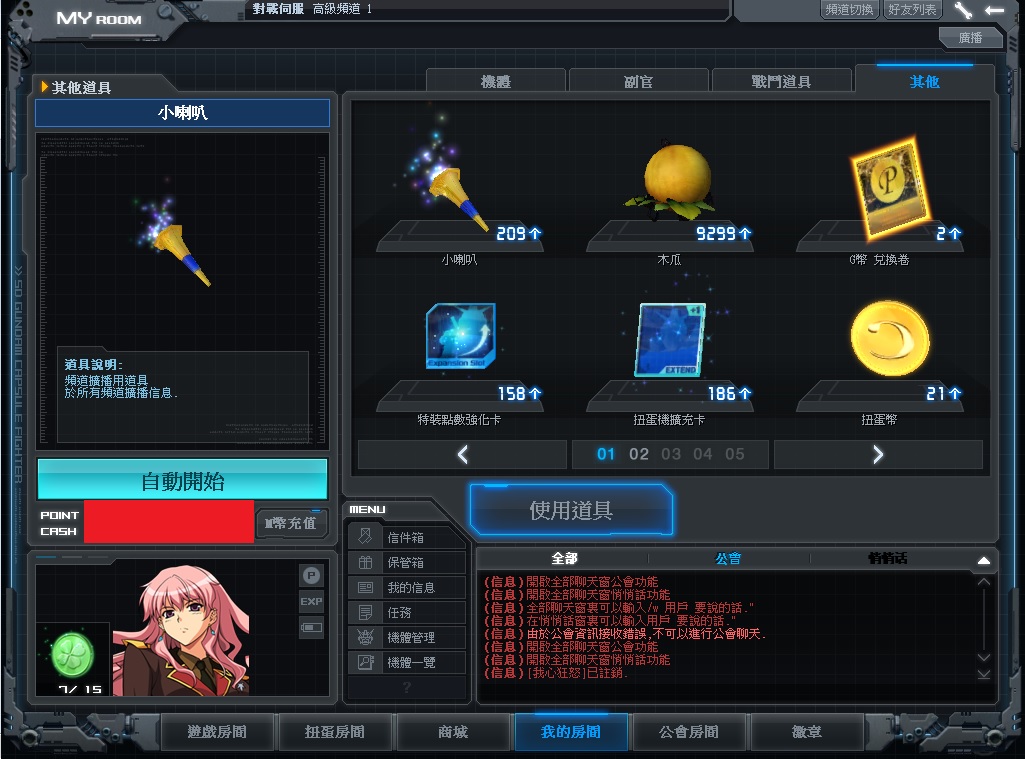Viewport: 1025px width, 759px height.
Task: Jump to item page 03
Action: [x=671, y=454]
